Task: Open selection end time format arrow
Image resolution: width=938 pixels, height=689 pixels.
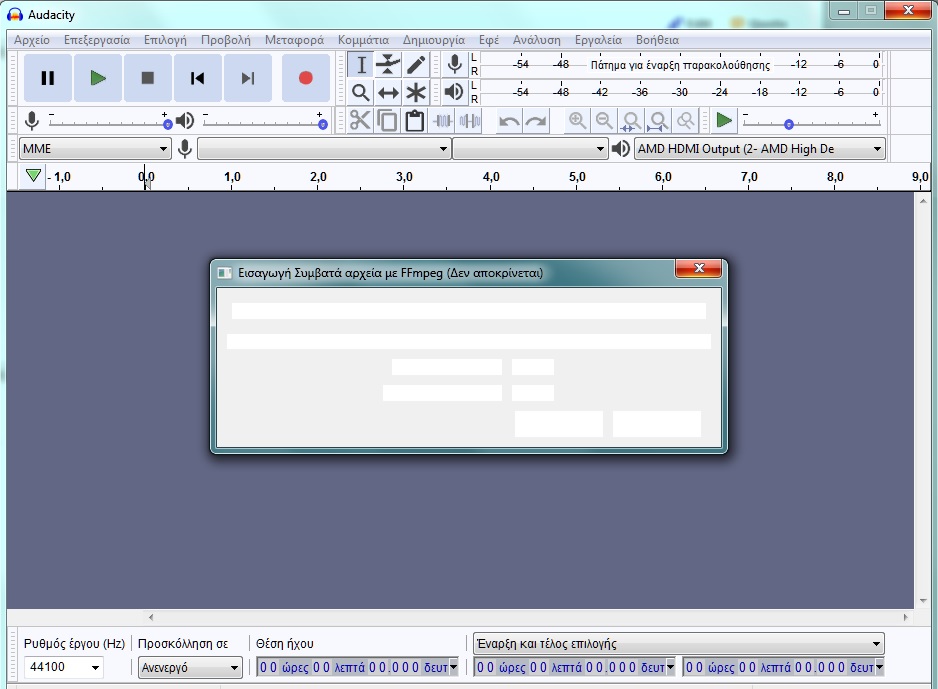Action: [879, 667]
